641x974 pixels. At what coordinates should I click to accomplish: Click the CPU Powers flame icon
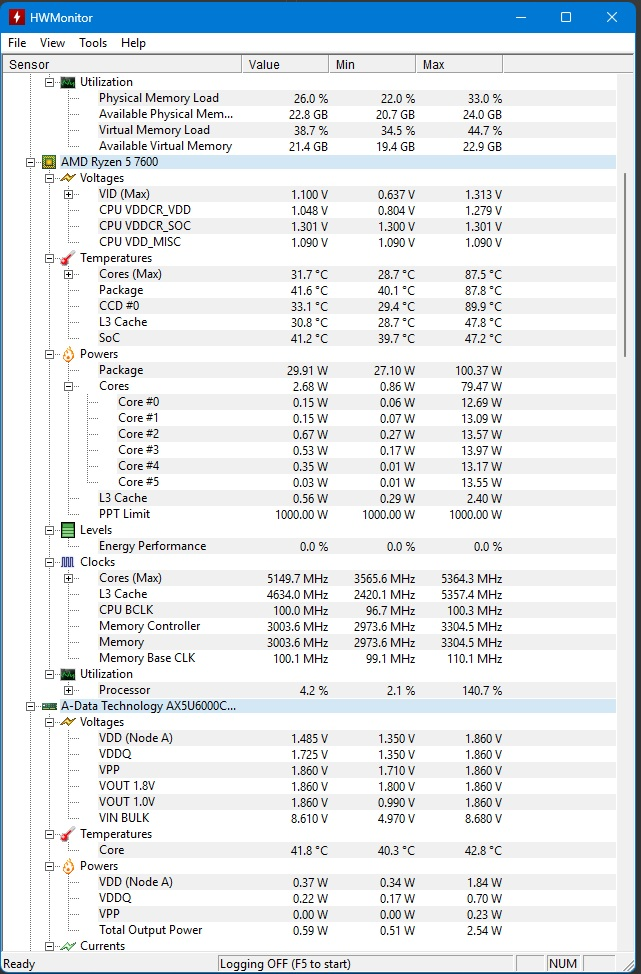pos(68,355)
